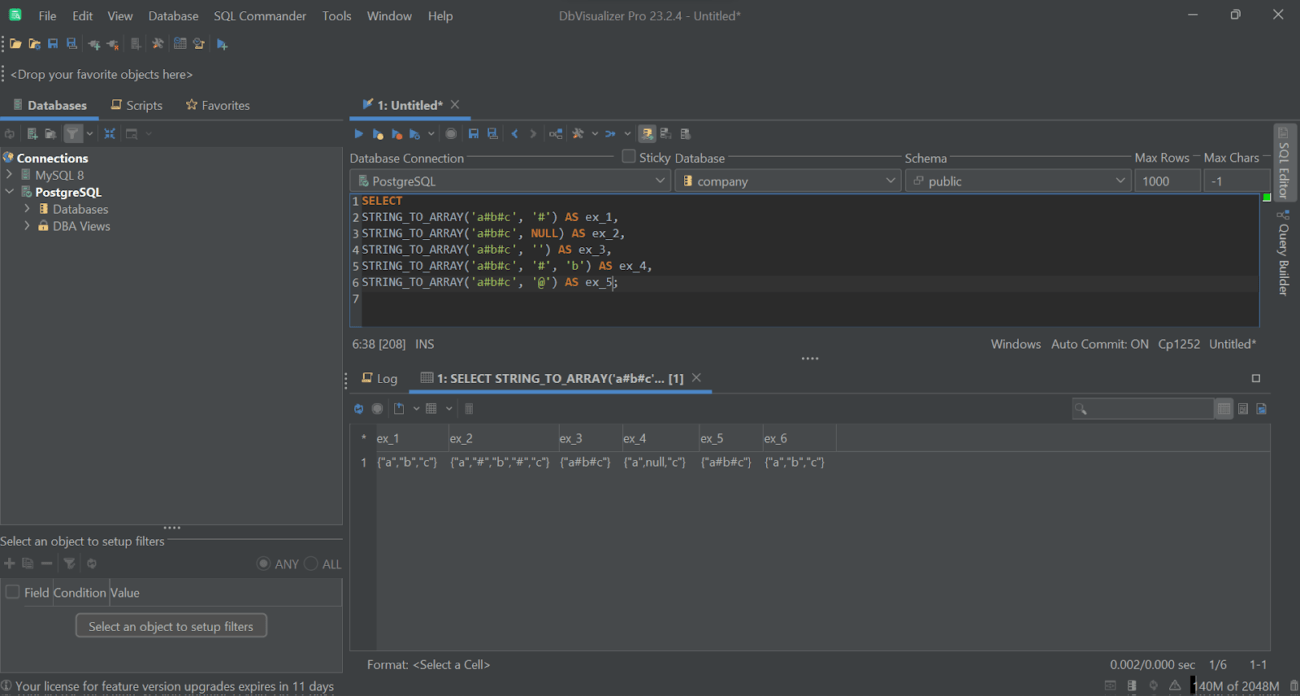This screenshot has height=696, width=1300.
Task: Reload the result set with the refresh icon
Action: coord(358,408)
